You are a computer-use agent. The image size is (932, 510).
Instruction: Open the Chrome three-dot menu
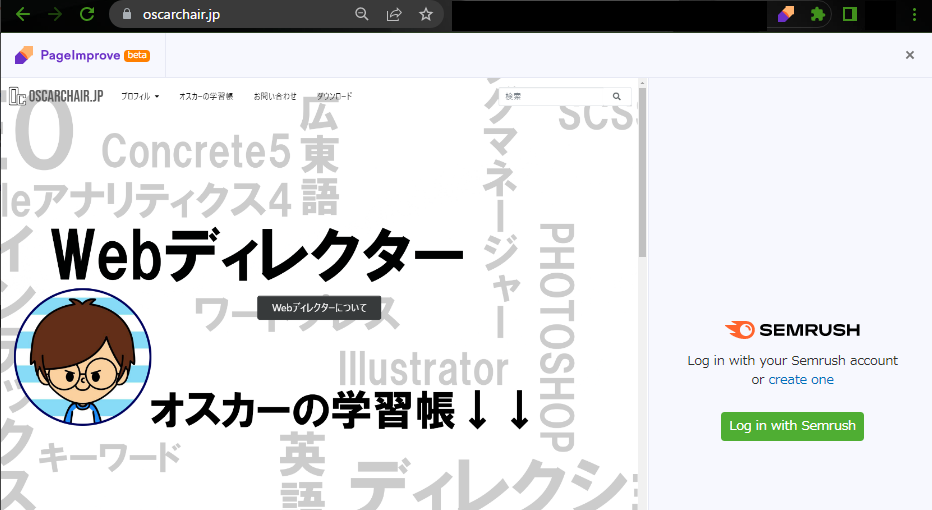coord(914,14)
